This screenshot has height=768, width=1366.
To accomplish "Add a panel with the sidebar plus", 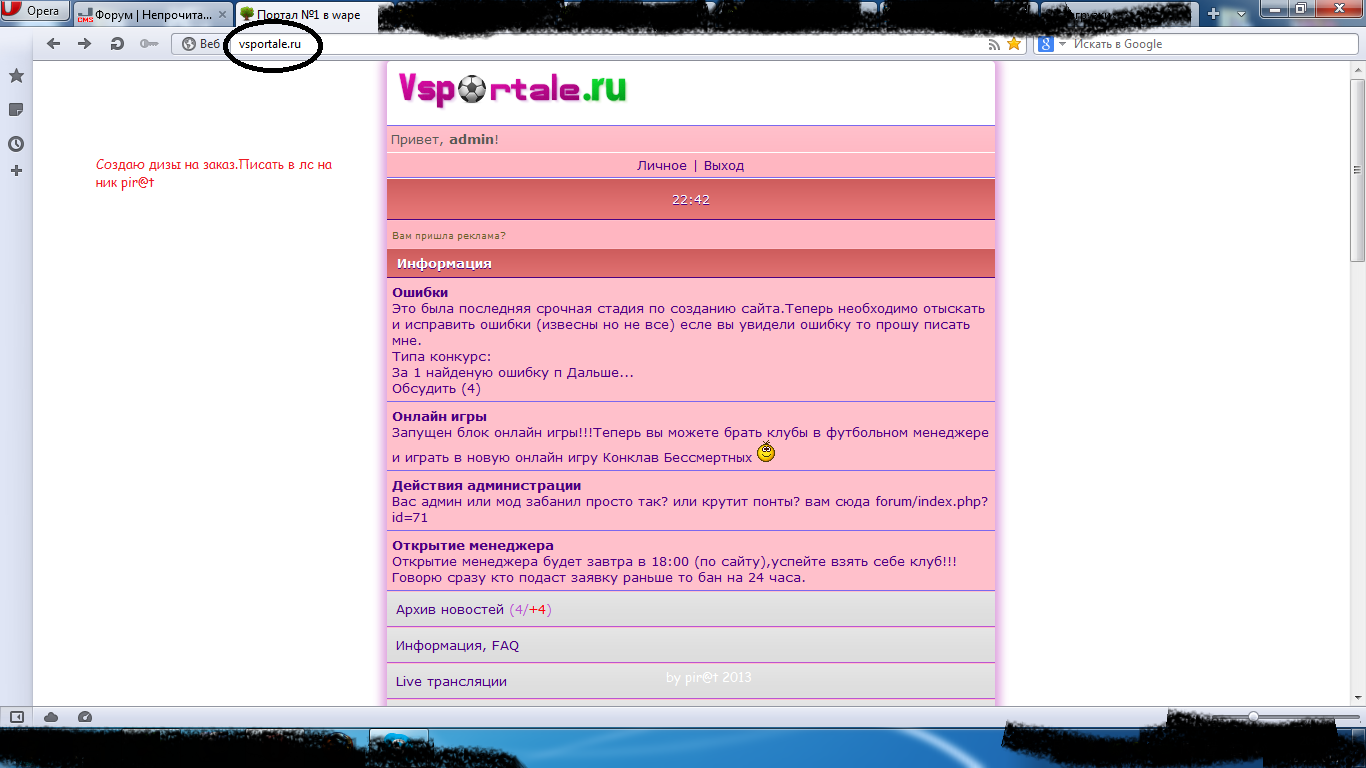I will tap(16, 171).
